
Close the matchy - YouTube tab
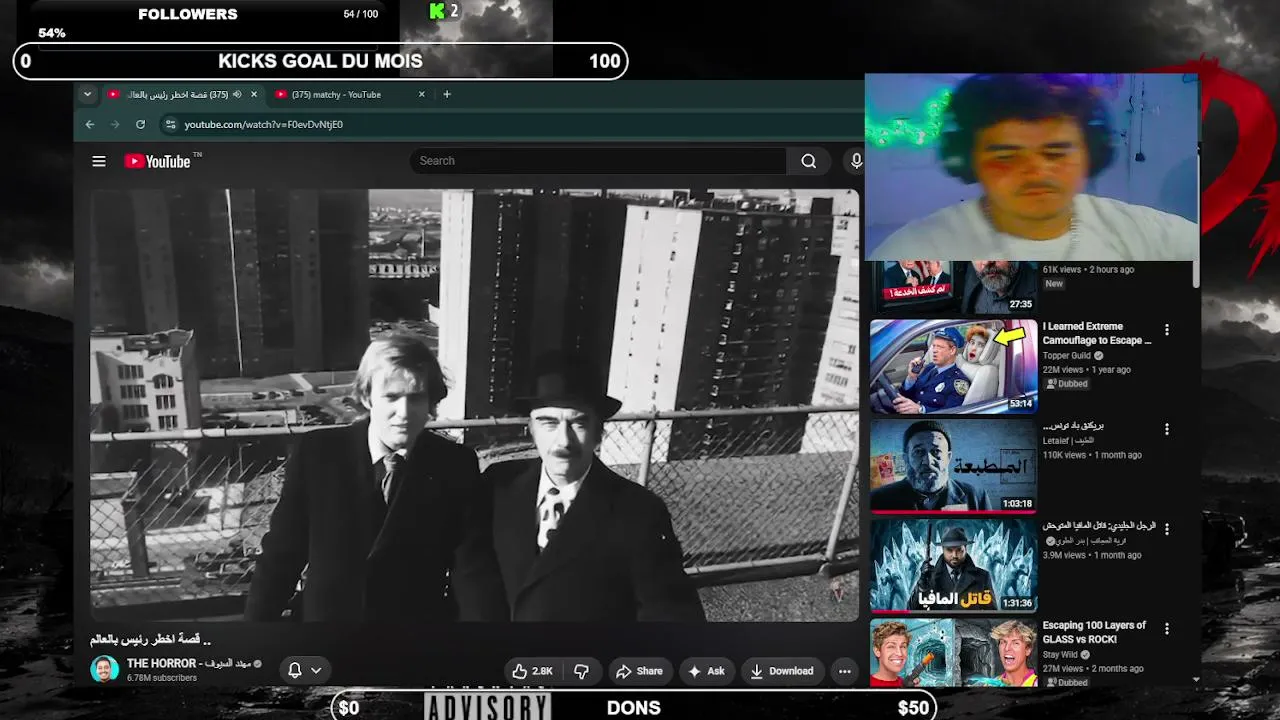click(x=422, y=94)
